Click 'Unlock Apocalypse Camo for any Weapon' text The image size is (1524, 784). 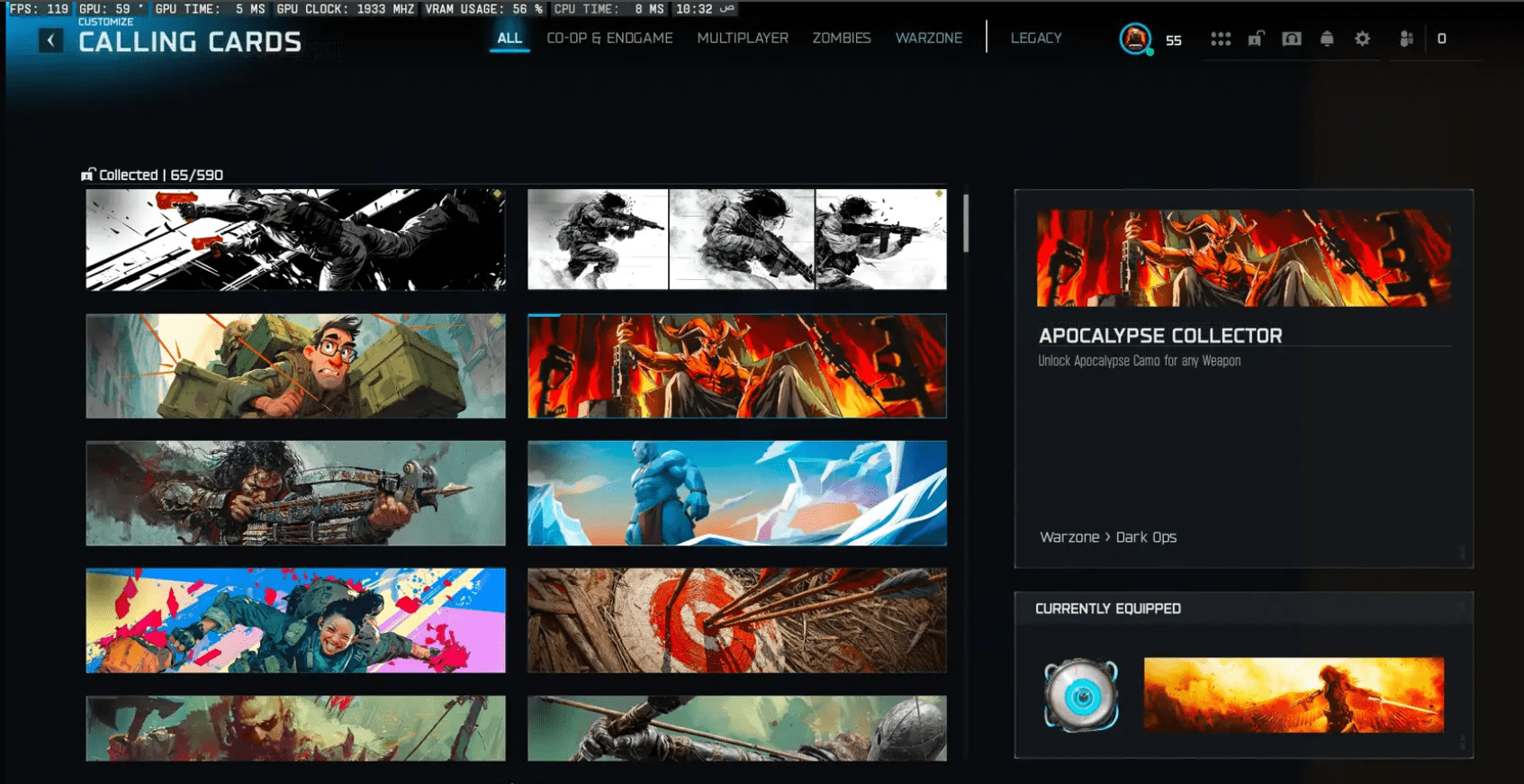(x=1139, y=361)
